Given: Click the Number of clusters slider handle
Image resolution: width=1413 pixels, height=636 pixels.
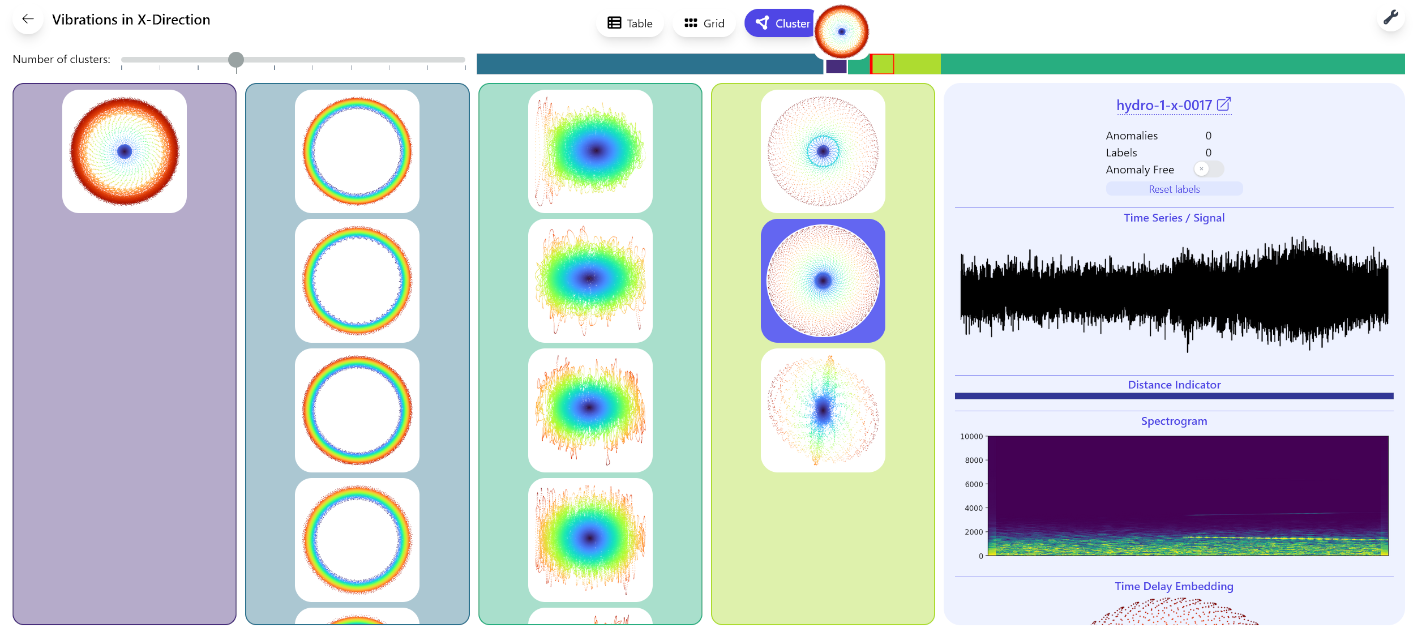Looking at the screenshot, I should click(236, 60).
